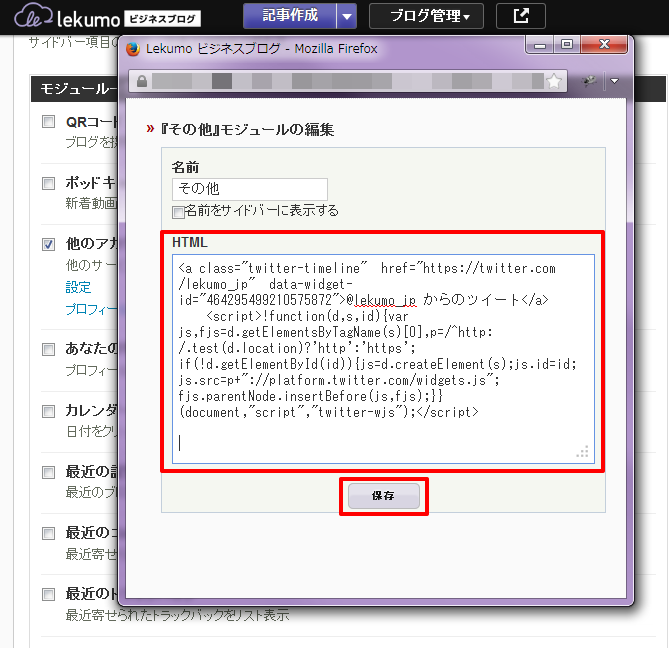Expand the 記事作成 dropdown arrow

pos(346,16)
